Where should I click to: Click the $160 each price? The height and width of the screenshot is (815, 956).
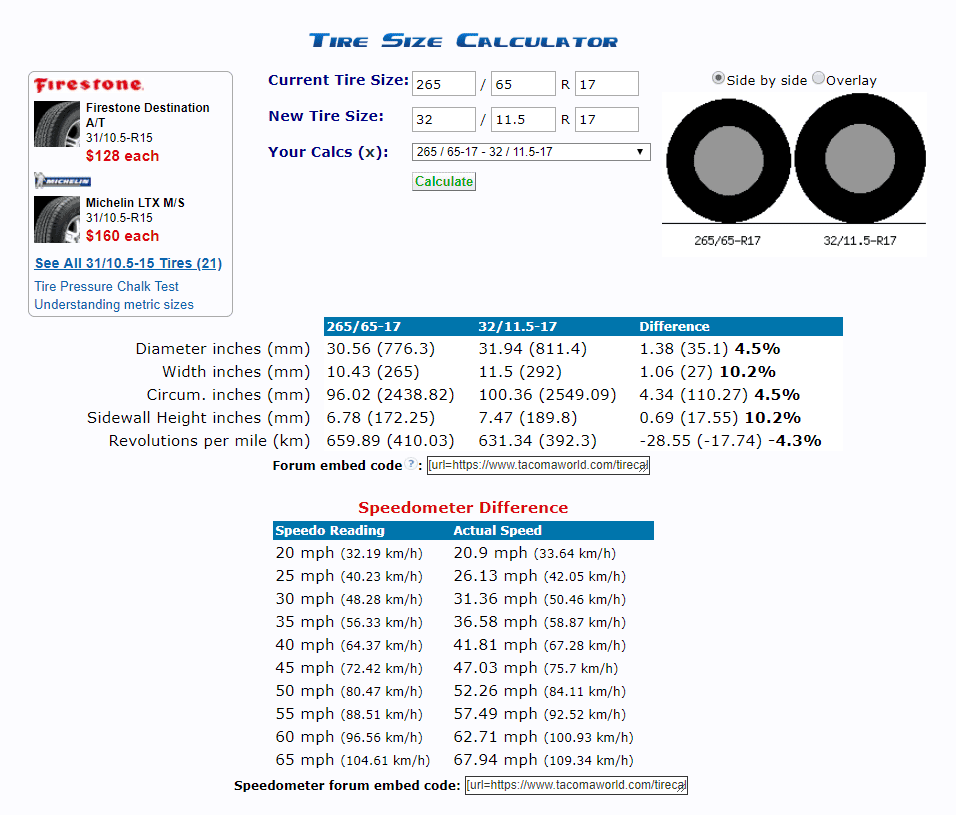[x=123, y=236]
